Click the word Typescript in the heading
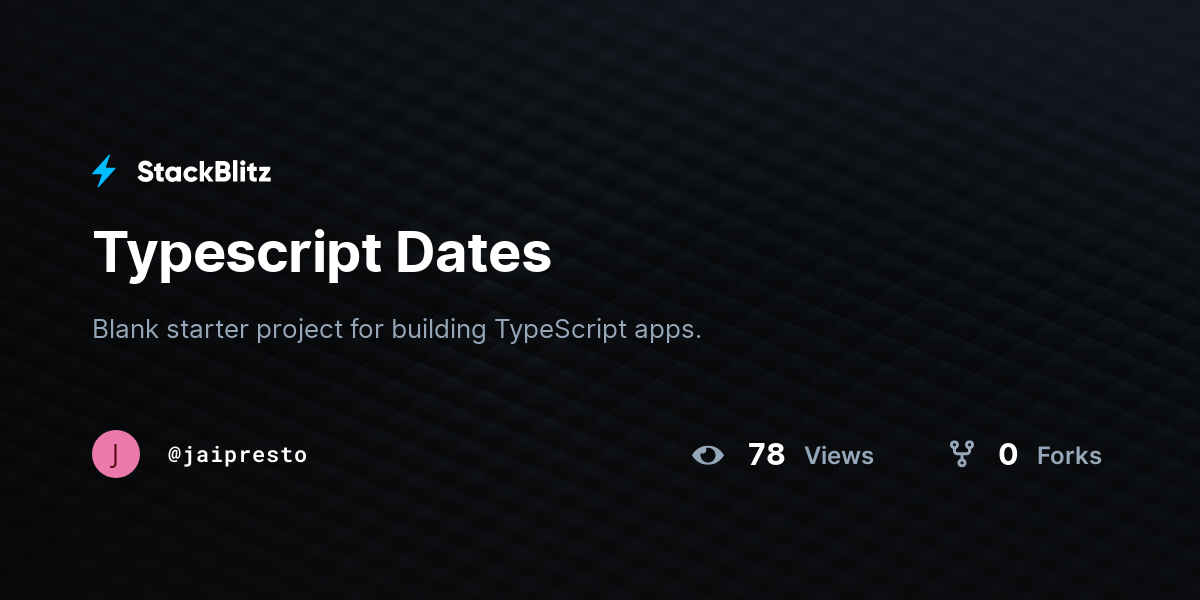Screen dimensions: 1200x600 point(237,253)
